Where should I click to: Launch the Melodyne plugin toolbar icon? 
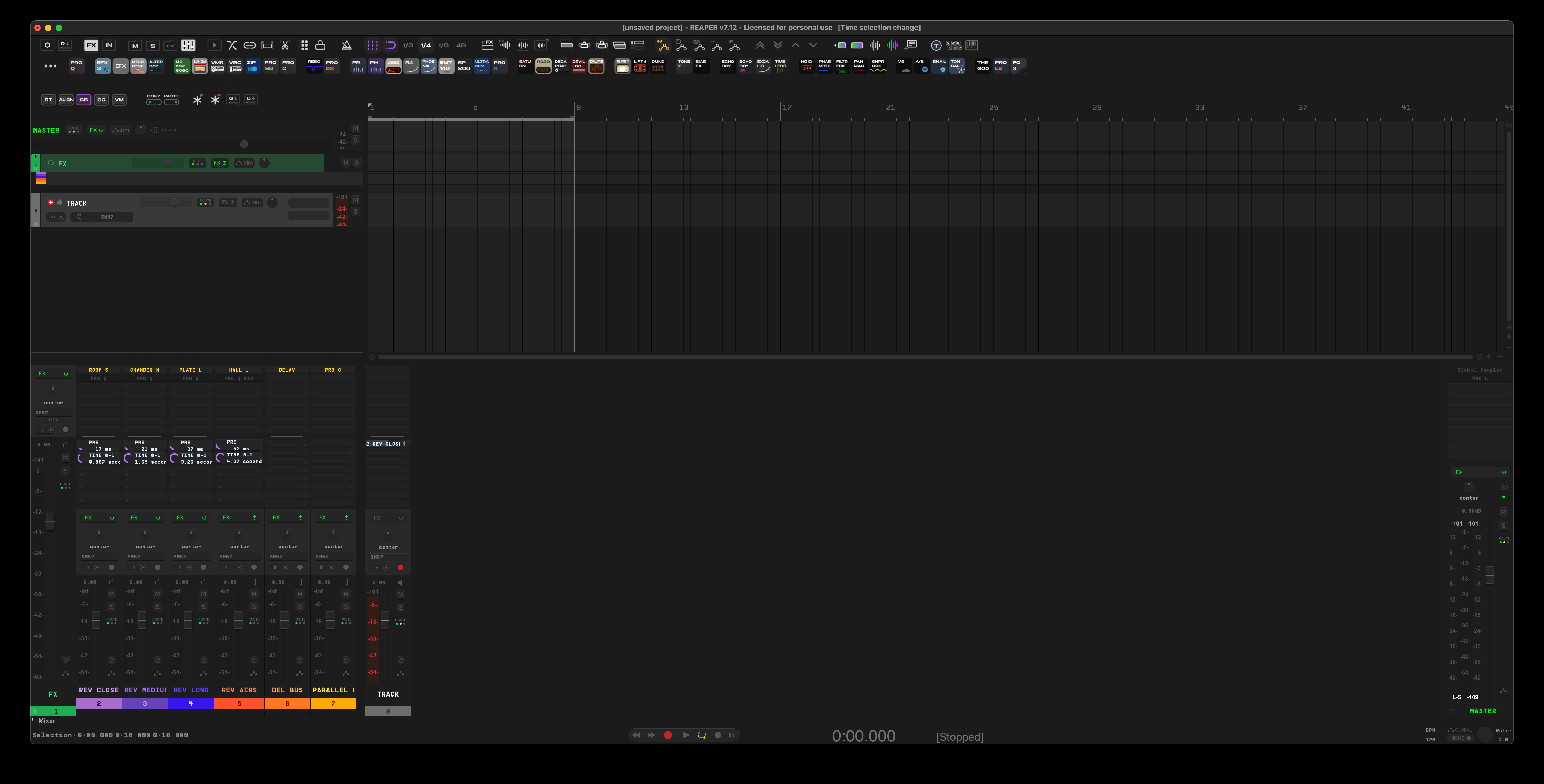pyautogui.click(x=138, y=66)
